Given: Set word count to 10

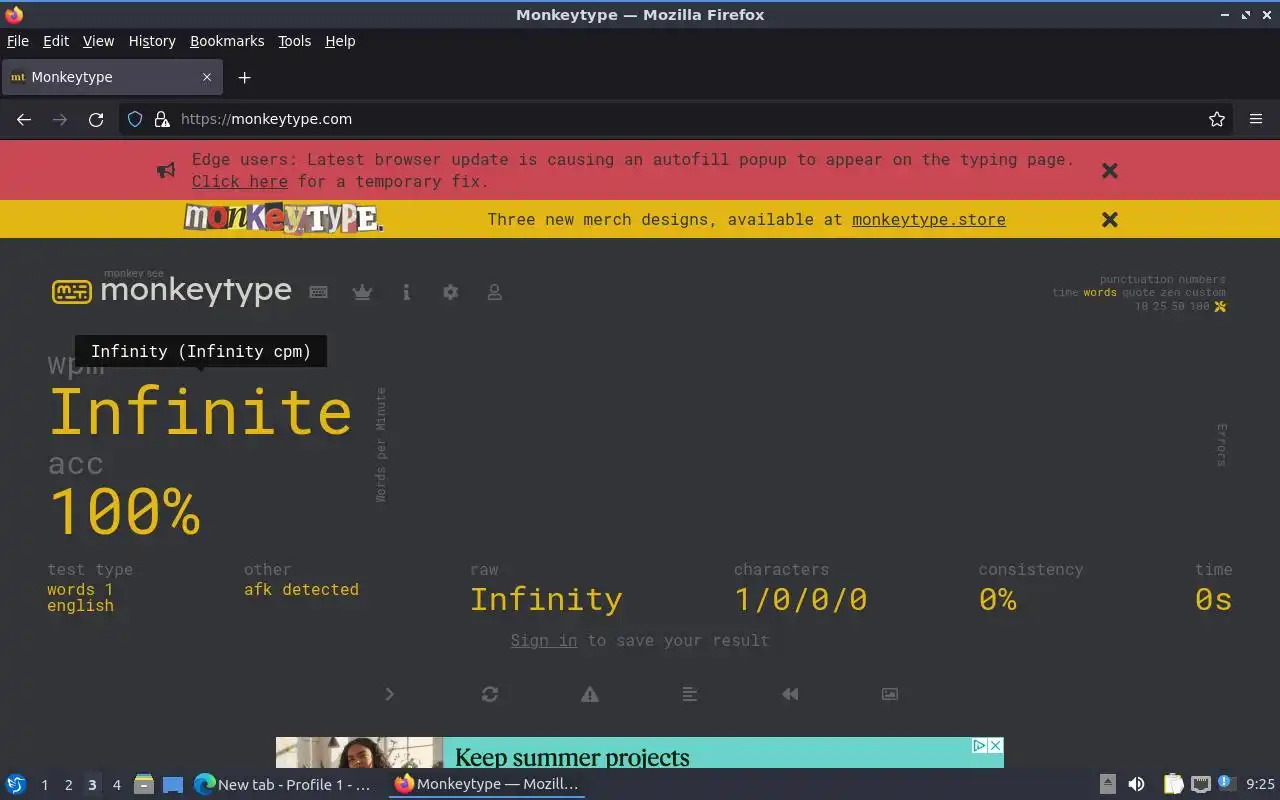Looking at the screenshot, I should [1142, 307].
